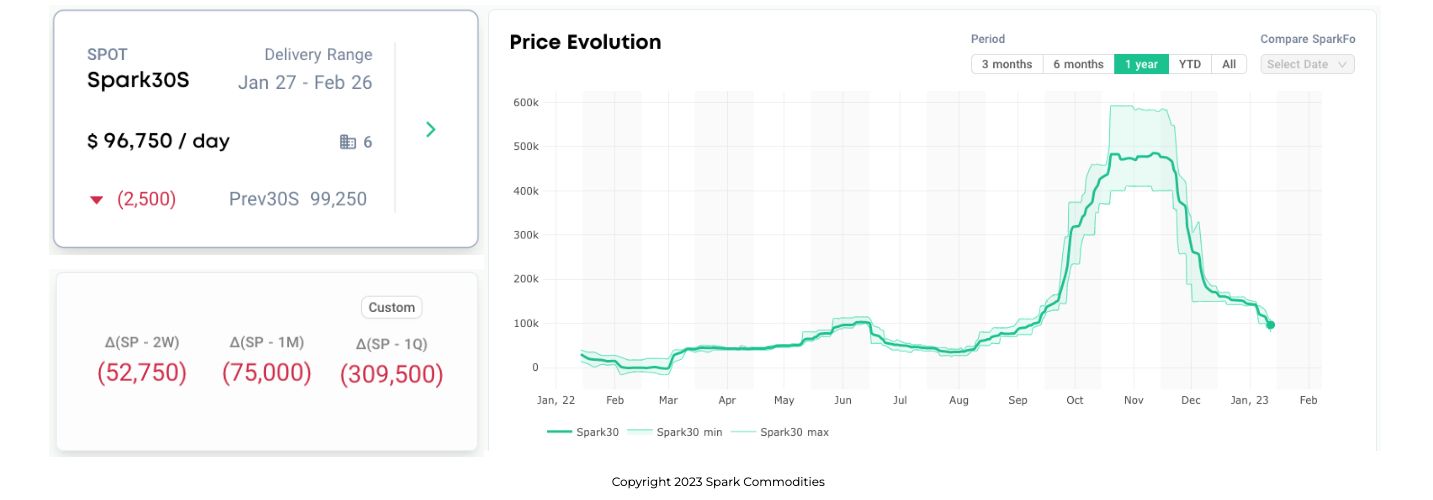Toggle the Spark30 legend series
The height and width of the screenshot is (500, 1433).
click(x=583, y=432)
